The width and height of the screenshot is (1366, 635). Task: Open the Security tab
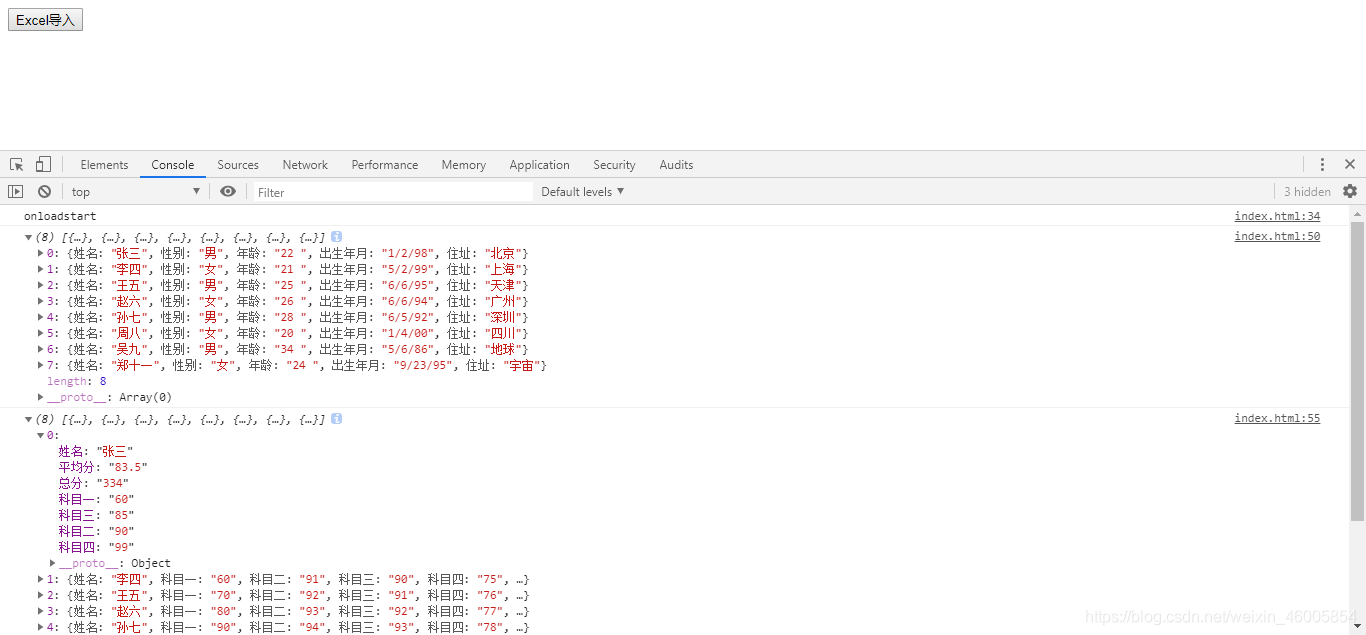point(614,165)
